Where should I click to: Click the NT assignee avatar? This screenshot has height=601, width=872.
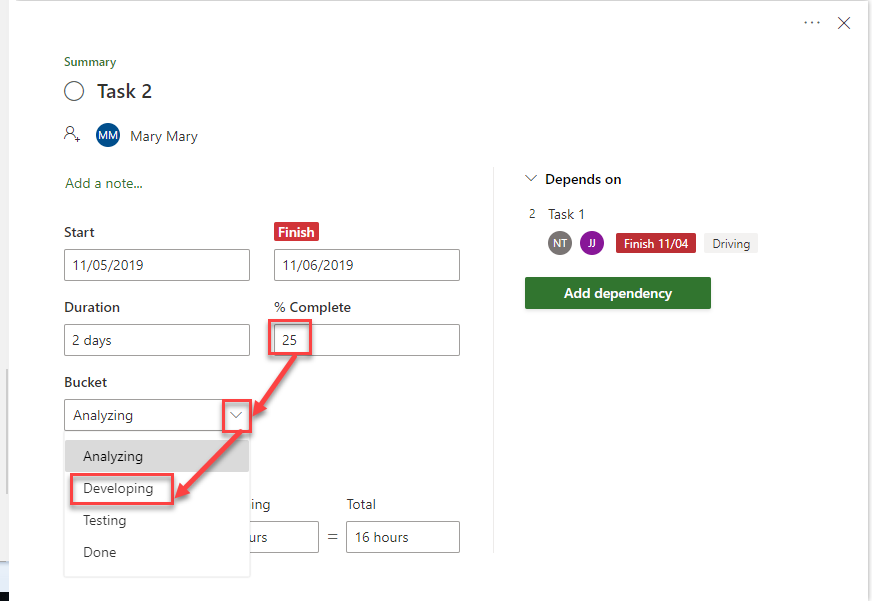tap(560, 243)
